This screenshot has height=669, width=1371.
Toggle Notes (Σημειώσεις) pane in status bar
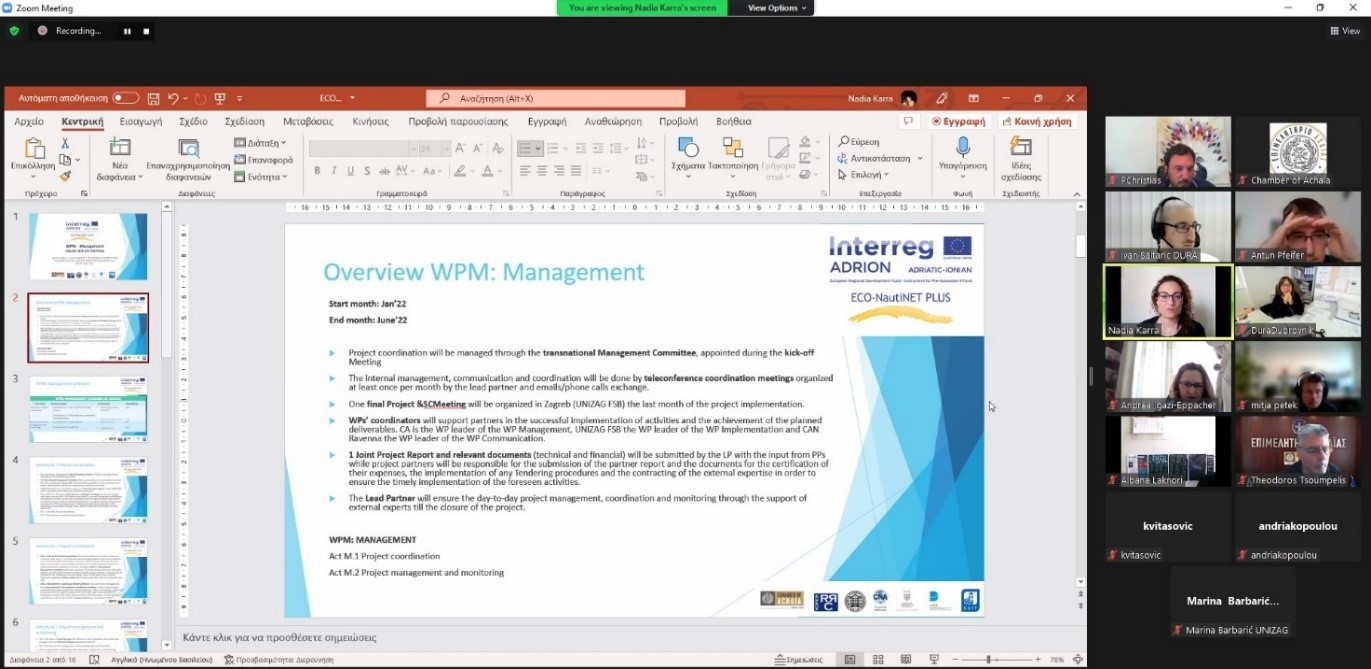(798, 660)
